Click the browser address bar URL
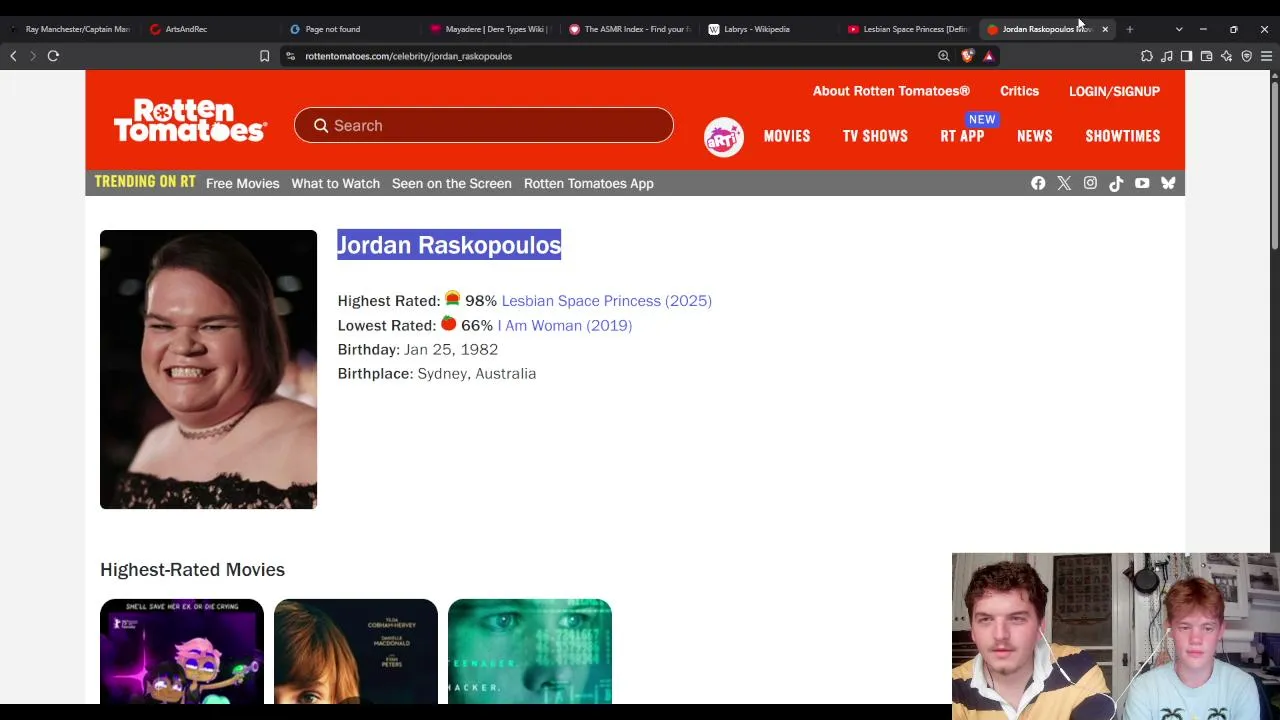Image resolution: width=1280 pixels, height=720 pixels. point(409,56)
